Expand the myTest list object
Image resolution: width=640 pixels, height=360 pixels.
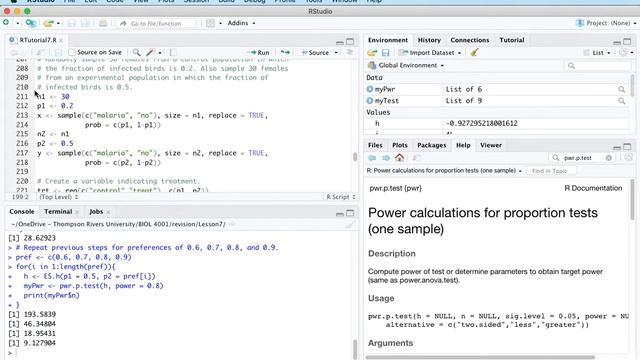click(x=370, y=100)
